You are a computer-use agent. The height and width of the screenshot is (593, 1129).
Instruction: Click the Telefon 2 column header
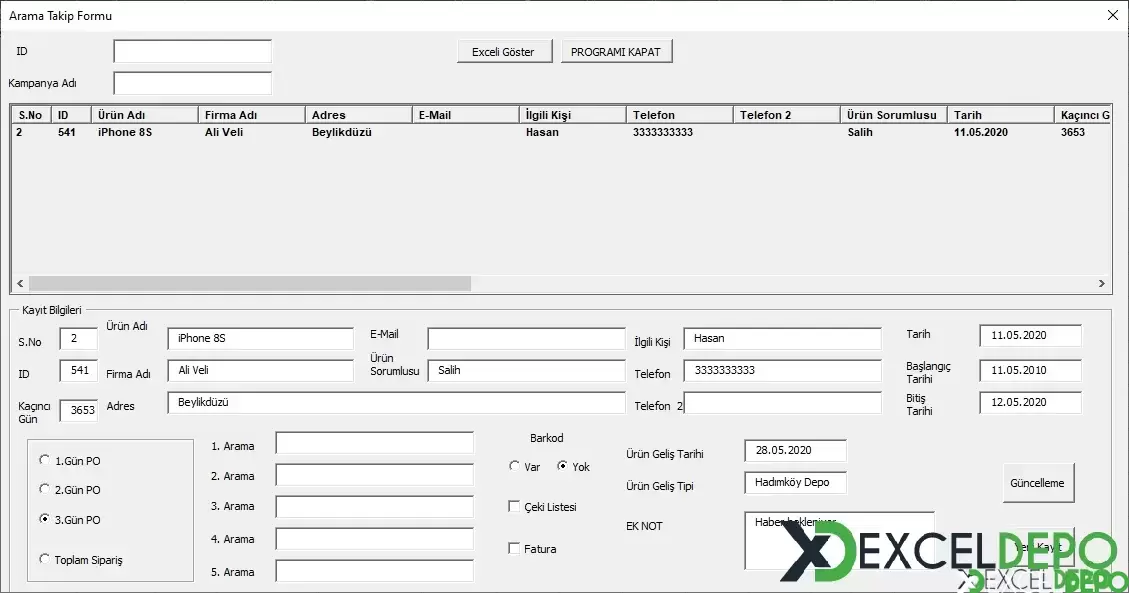[786, 115]
